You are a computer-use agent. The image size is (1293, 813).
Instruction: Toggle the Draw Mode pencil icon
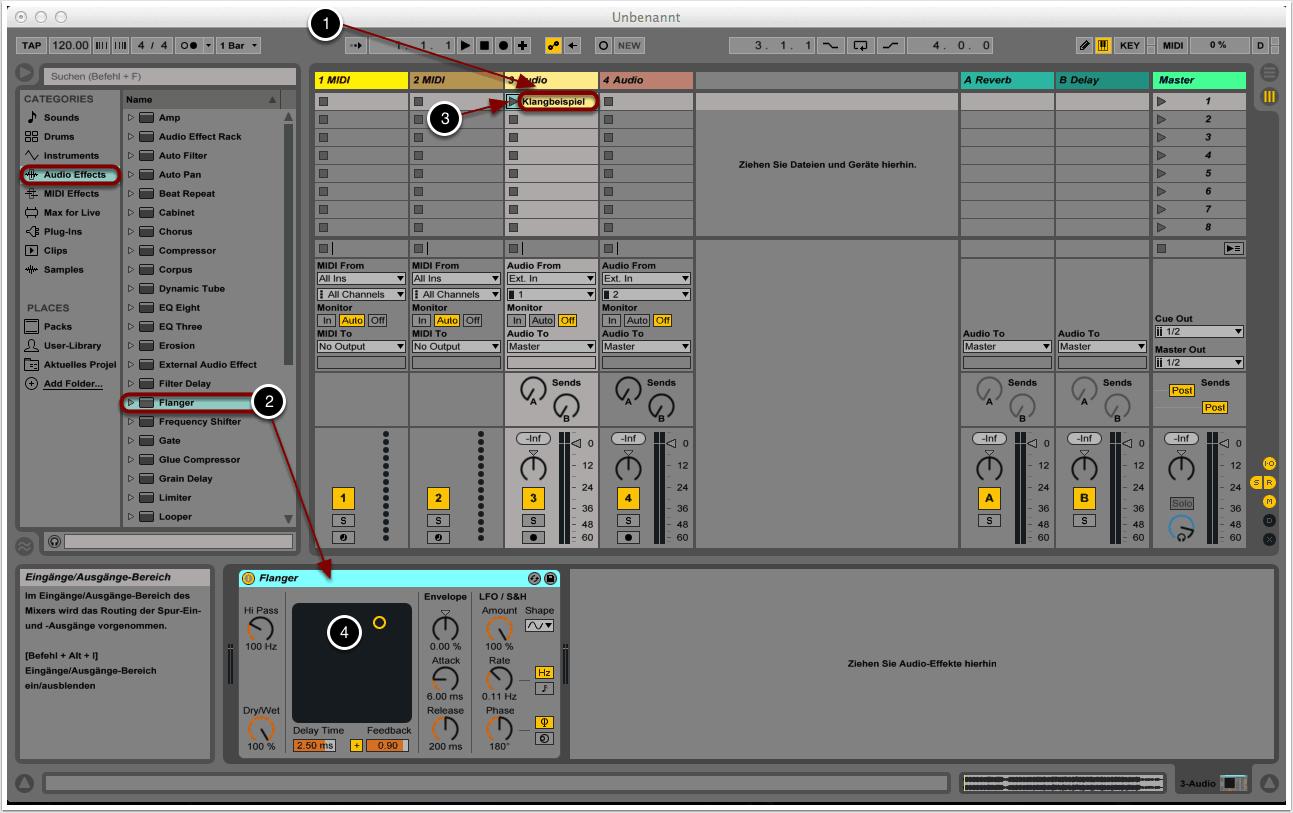[x=1085, y=46]
